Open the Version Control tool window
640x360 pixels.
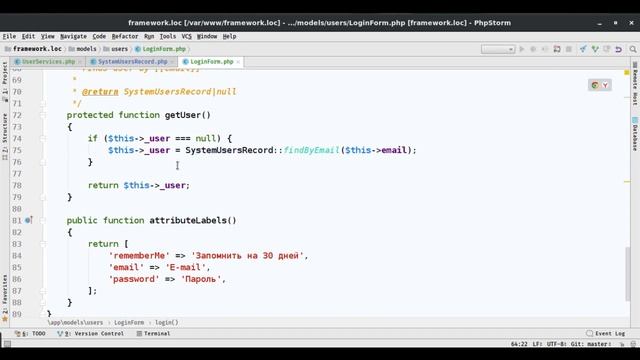point(91,333)
